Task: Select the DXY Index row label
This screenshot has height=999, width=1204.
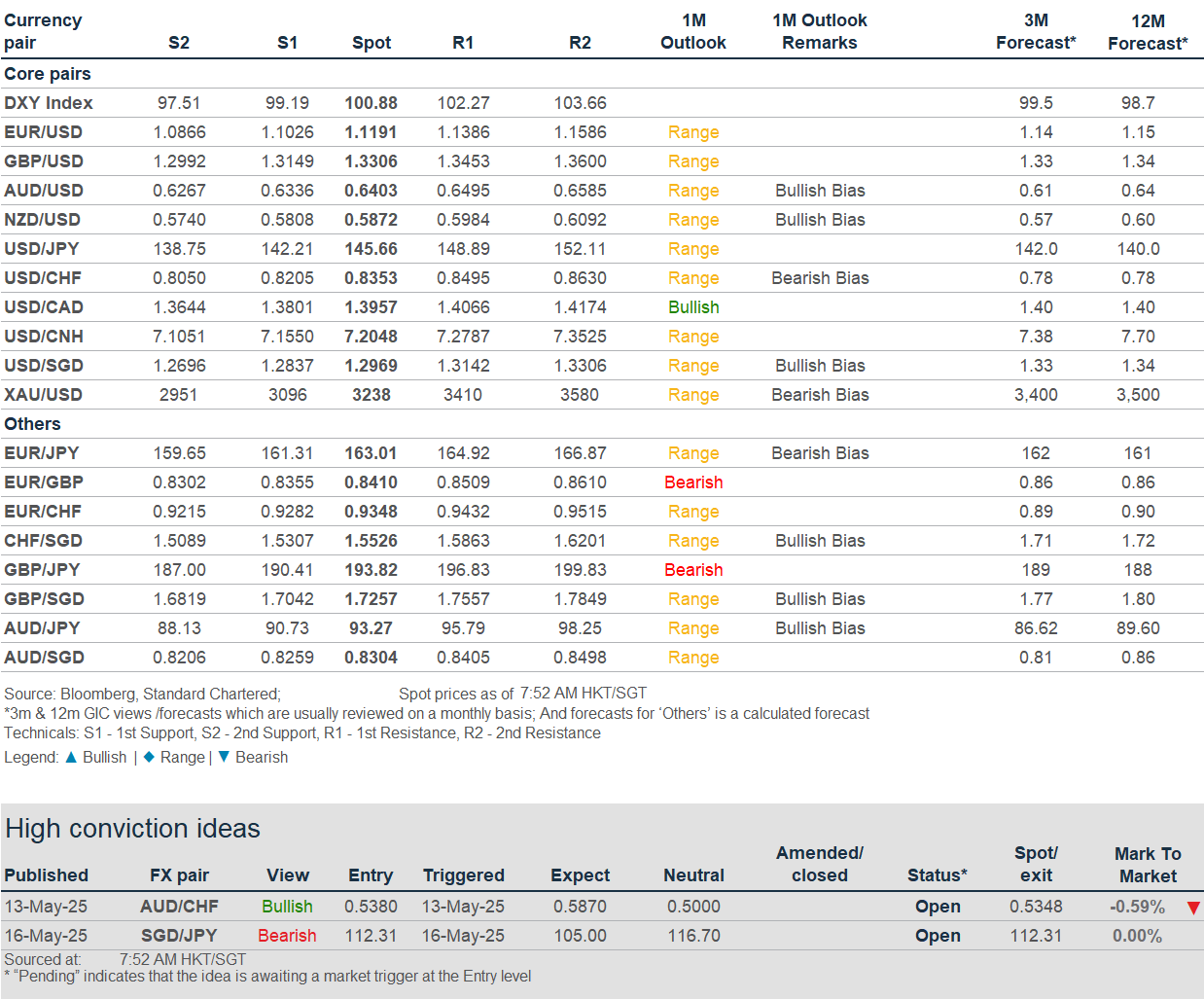Action: 49,103
